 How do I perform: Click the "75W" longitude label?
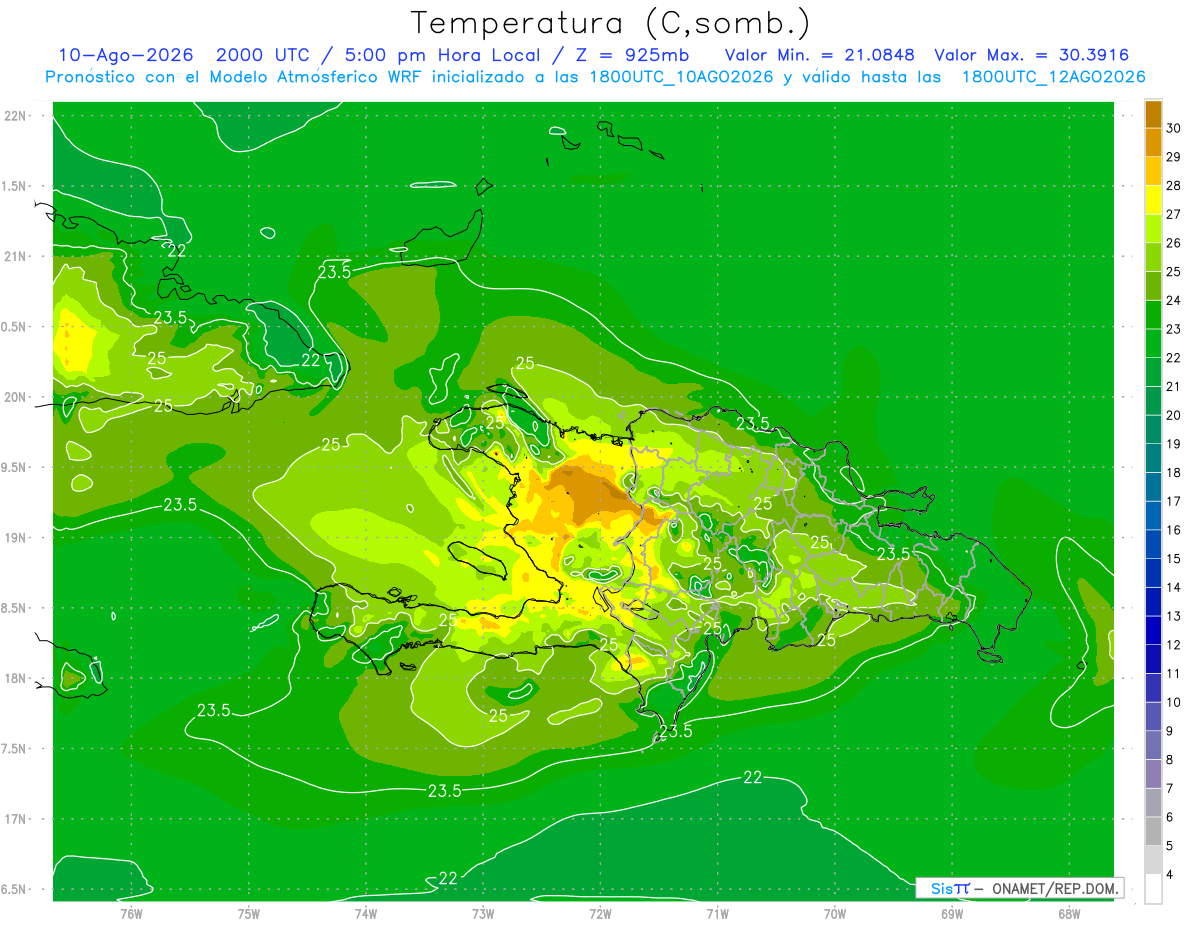coord(249,913)
